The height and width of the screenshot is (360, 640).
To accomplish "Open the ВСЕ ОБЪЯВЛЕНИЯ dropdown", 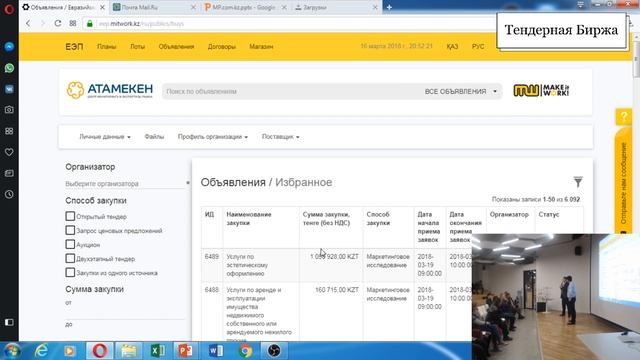I will tap(461, 91).
